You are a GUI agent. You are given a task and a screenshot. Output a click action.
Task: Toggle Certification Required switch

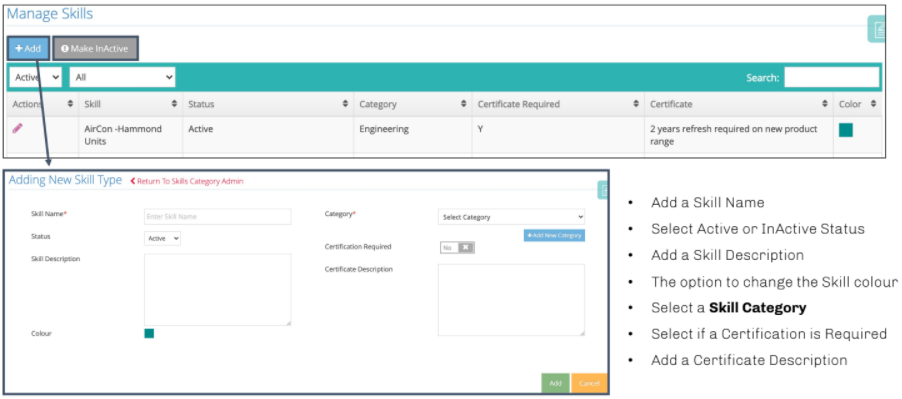point(457,247)
